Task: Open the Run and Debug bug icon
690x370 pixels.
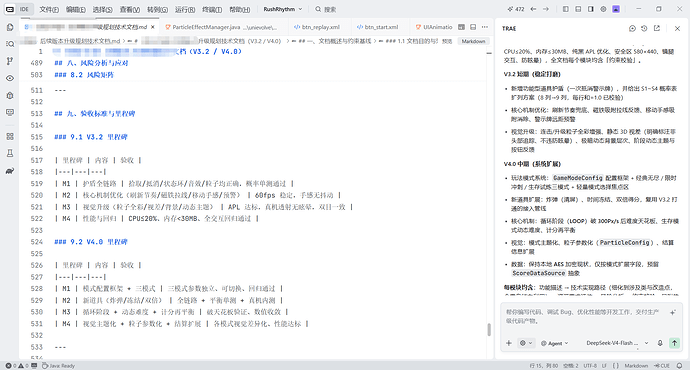Action: (x=10, y=95)
